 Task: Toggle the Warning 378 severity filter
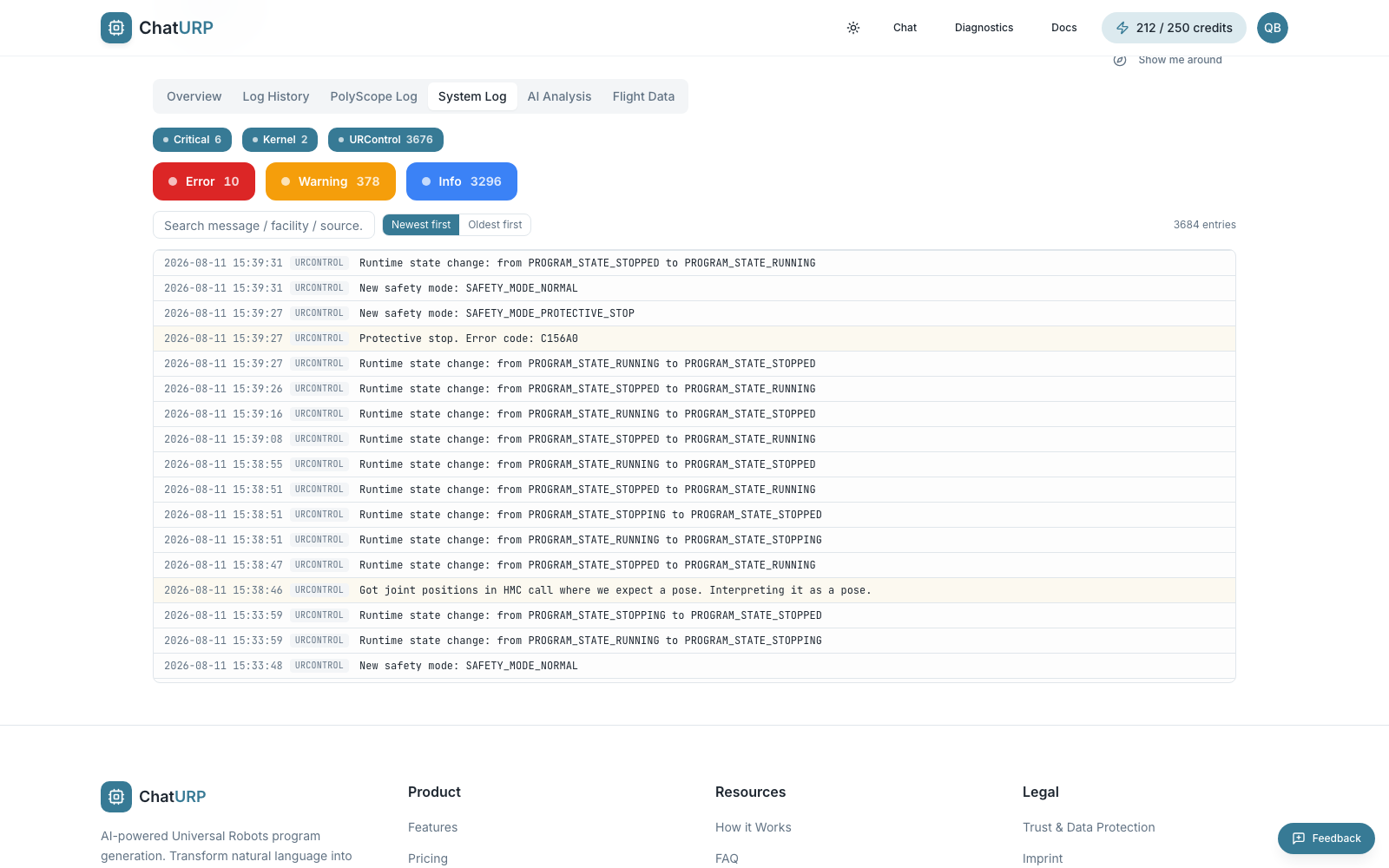pyautogui.click(x=331, y=181)
